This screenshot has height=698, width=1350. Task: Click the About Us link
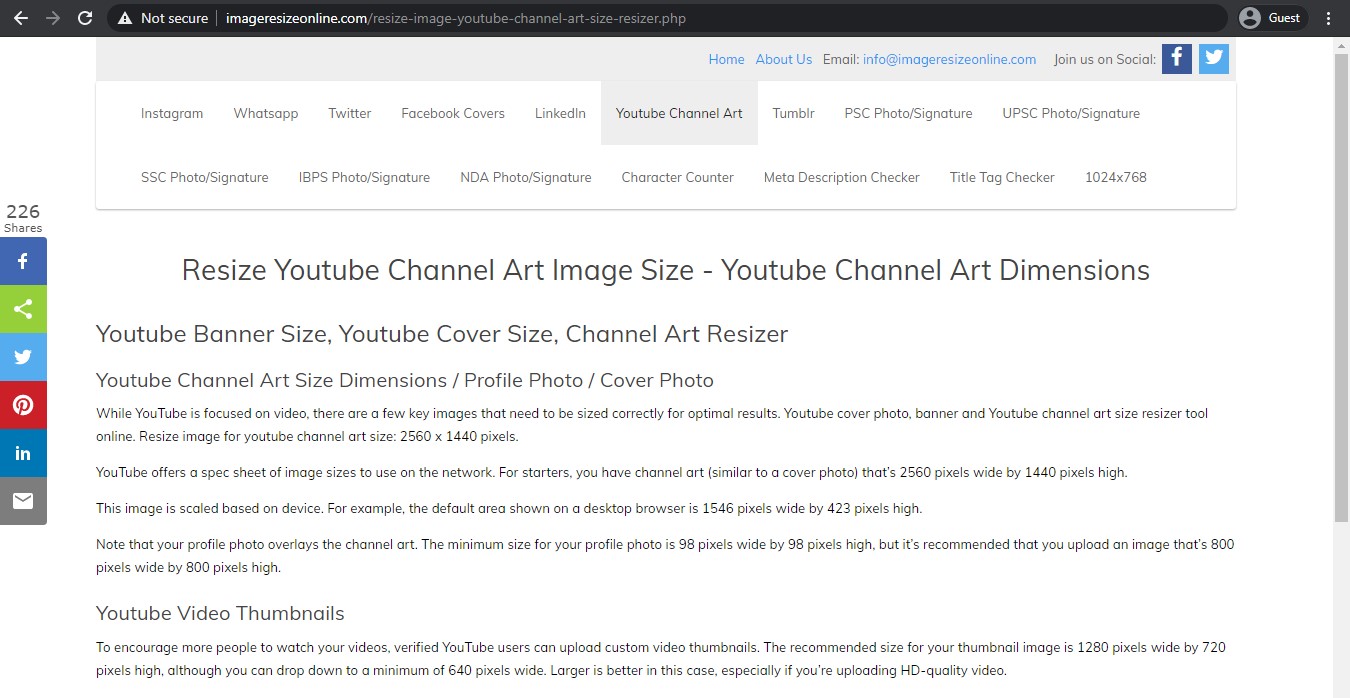783,59
